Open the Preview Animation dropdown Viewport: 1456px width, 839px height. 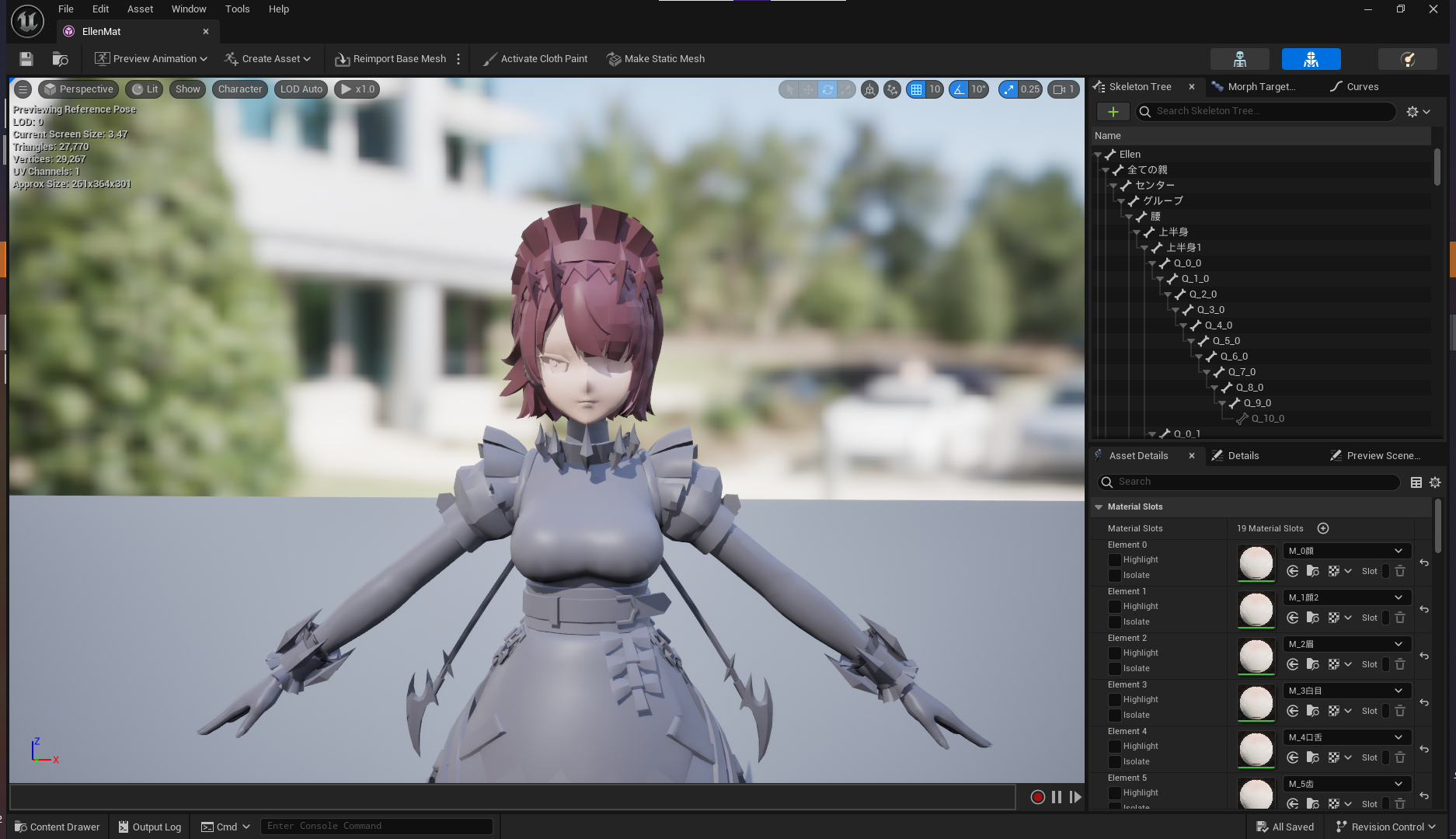(x=151, y=59)
